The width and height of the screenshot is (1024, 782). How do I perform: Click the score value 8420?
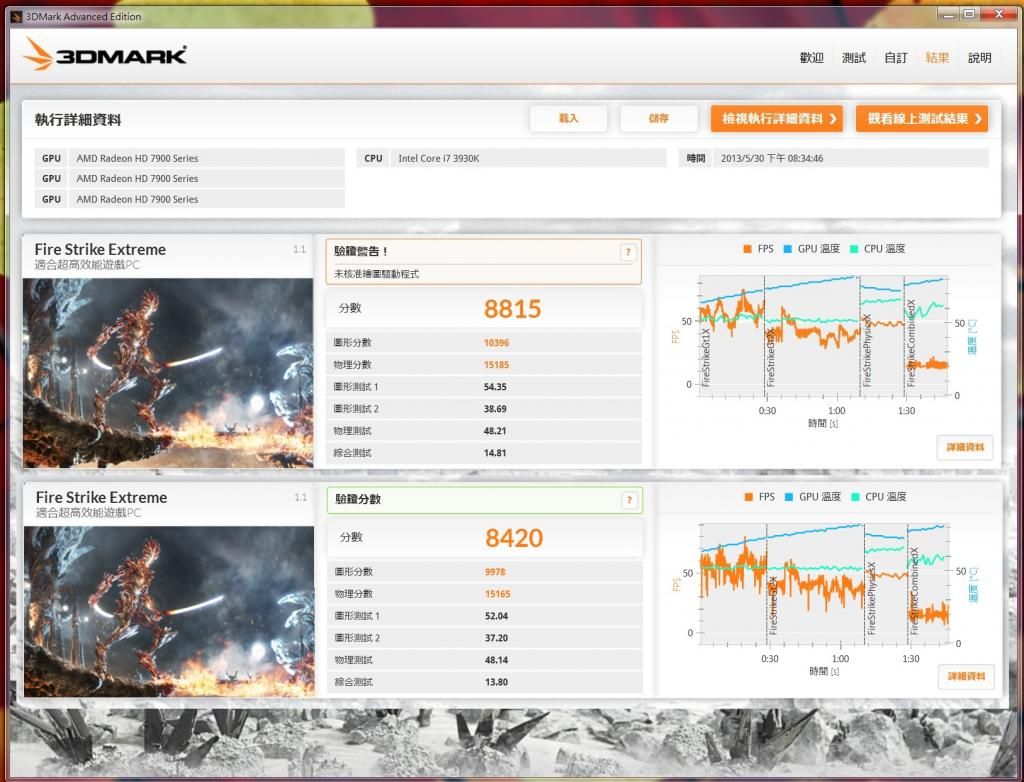[x=514, y=538]
